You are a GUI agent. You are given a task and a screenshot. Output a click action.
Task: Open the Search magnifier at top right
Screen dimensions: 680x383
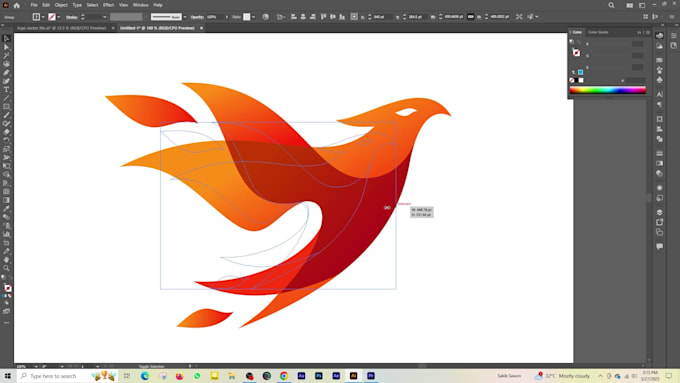pos(611,5)
